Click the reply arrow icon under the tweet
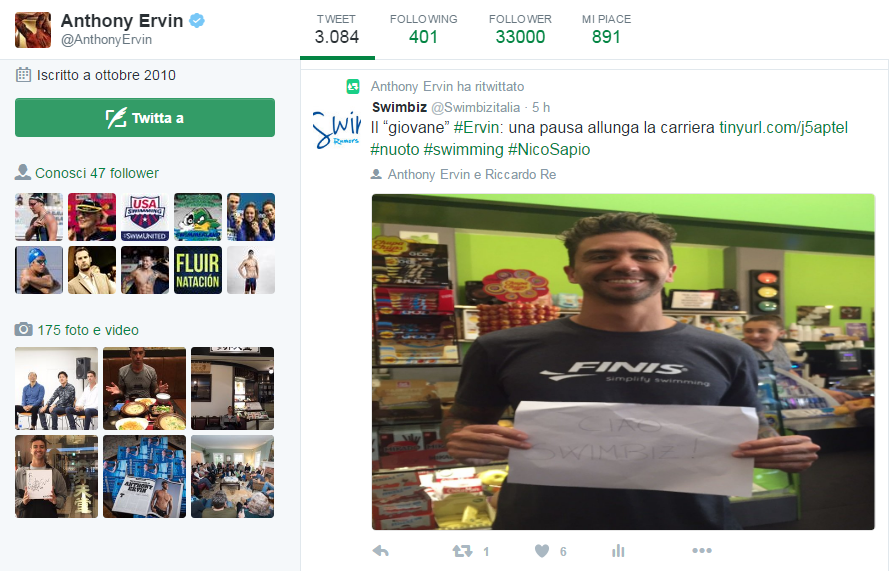Image resolution: width=889 pixels, height=571 pixels. click(380, 551)
